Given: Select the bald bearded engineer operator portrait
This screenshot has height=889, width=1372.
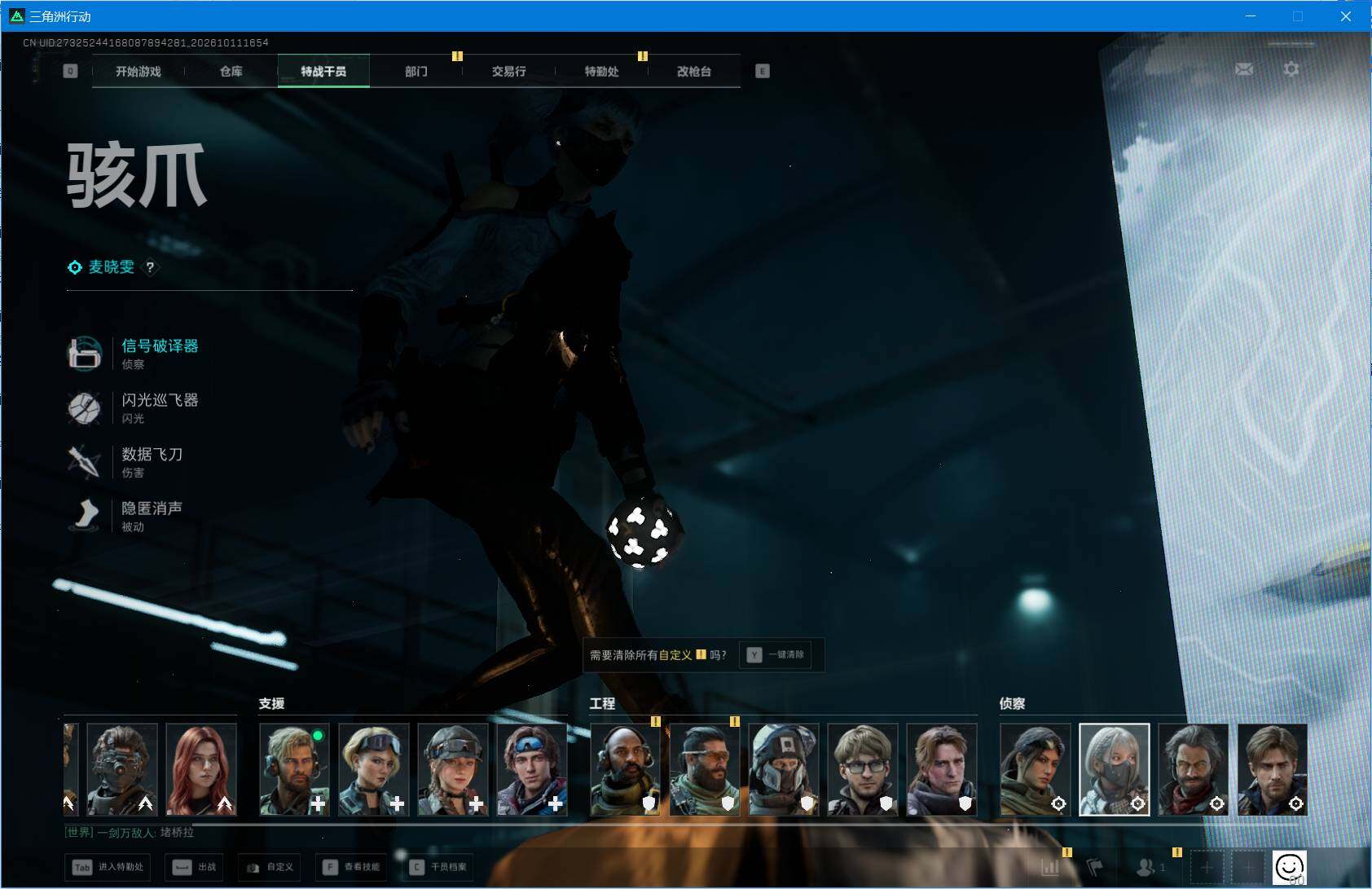Looking at the screenshot, I should click(x=625, y=770).
